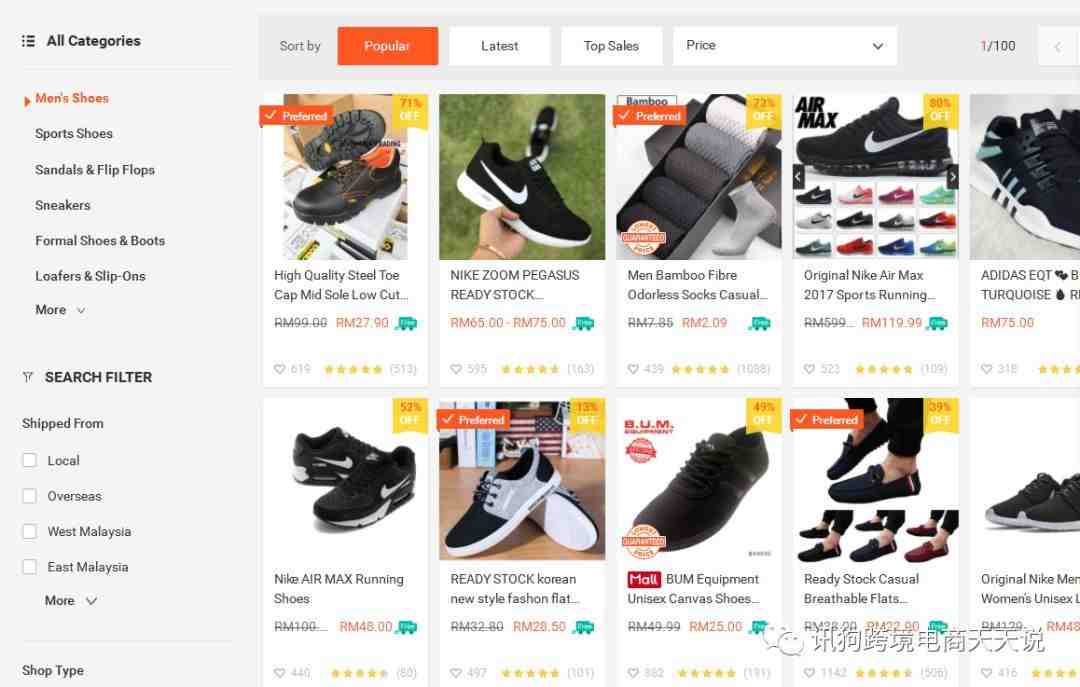Click the Search Filter funnel icon
Image resolution: width=1080 pixels, height=687 pixels.
[28, 378]
